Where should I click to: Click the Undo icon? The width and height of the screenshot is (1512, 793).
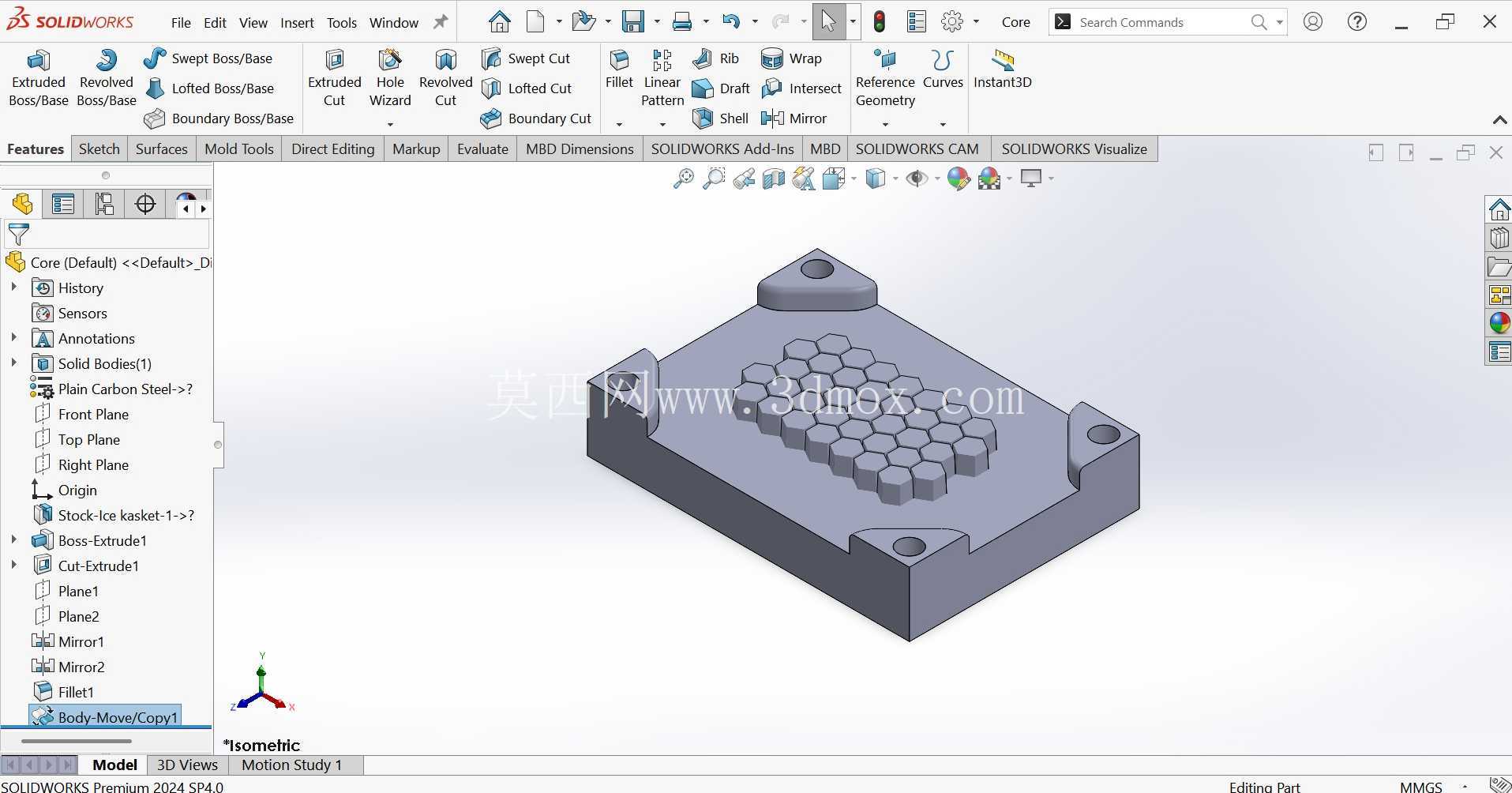[731, 21]
